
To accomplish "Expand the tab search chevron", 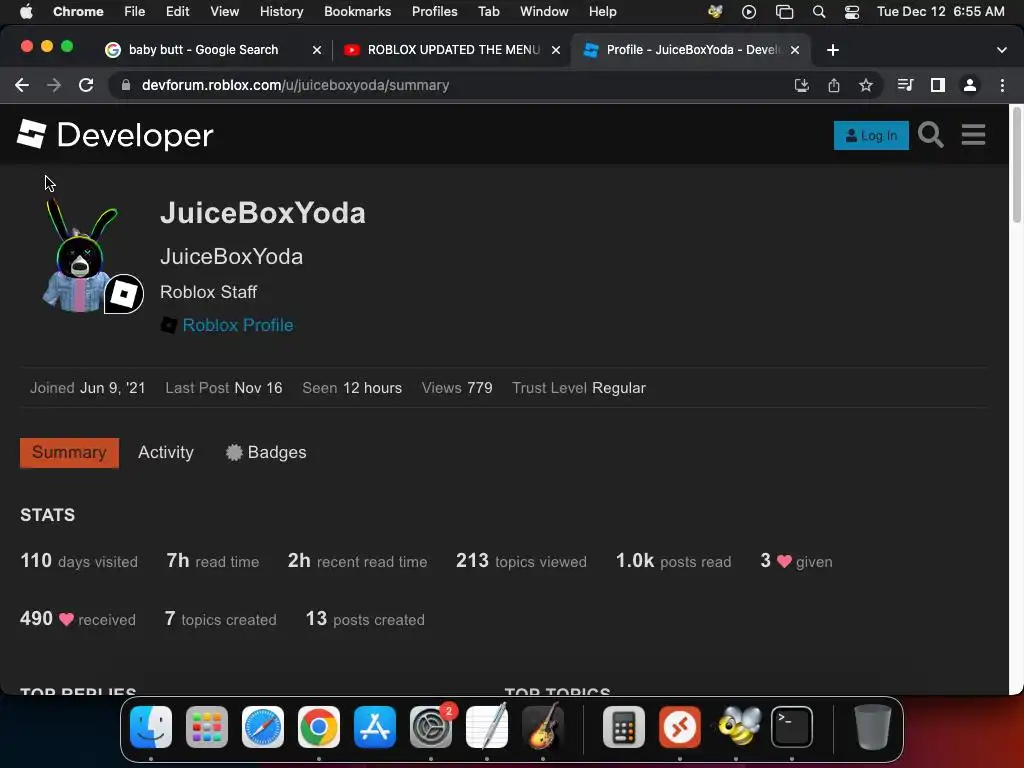I will (1002, 50).
